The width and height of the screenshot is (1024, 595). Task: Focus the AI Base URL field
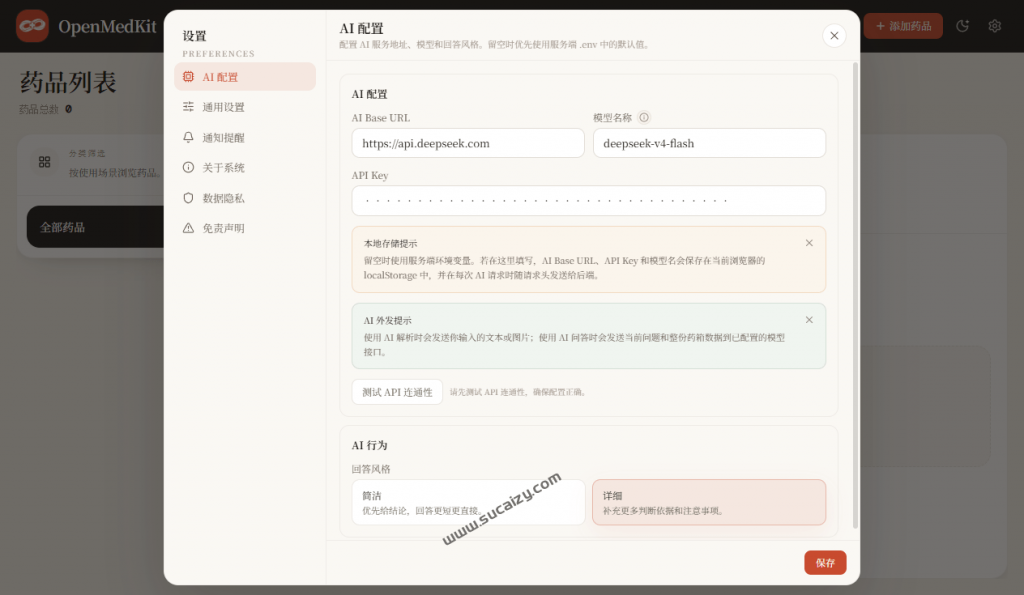468,143
